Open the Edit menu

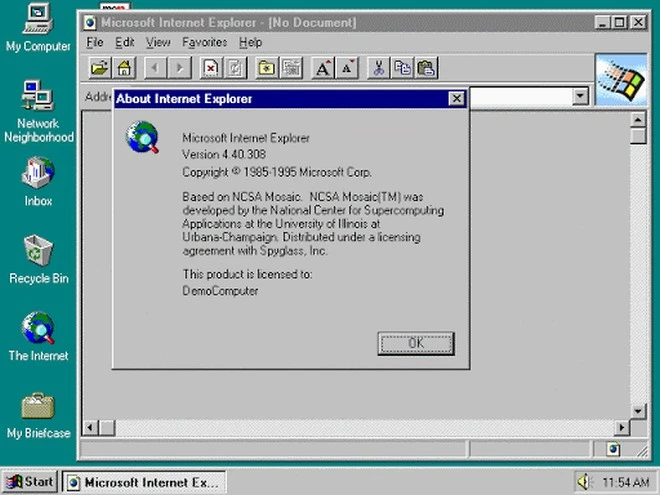[125, 43]
